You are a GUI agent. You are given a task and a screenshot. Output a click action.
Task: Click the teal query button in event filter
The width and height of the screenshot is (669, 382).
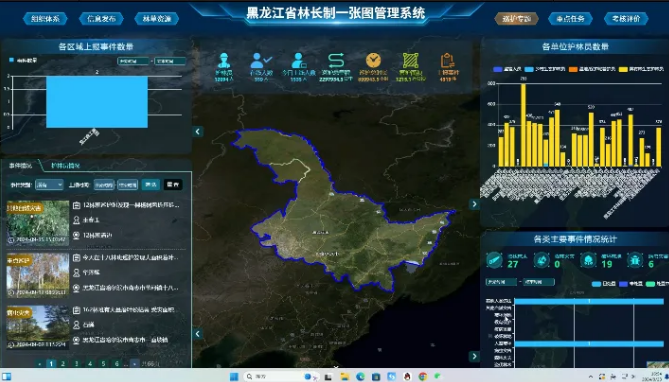[x=151, y=184]
